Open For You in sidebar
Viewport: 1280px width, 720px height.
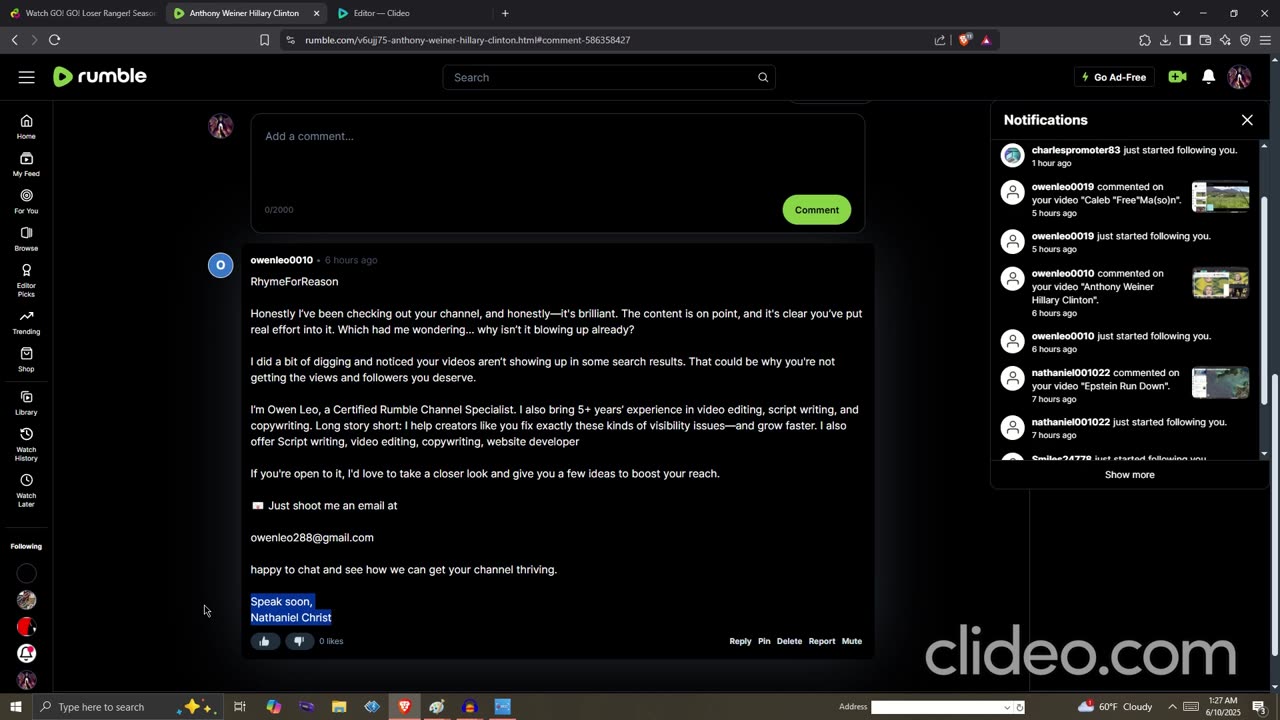[x=26, y=201]
